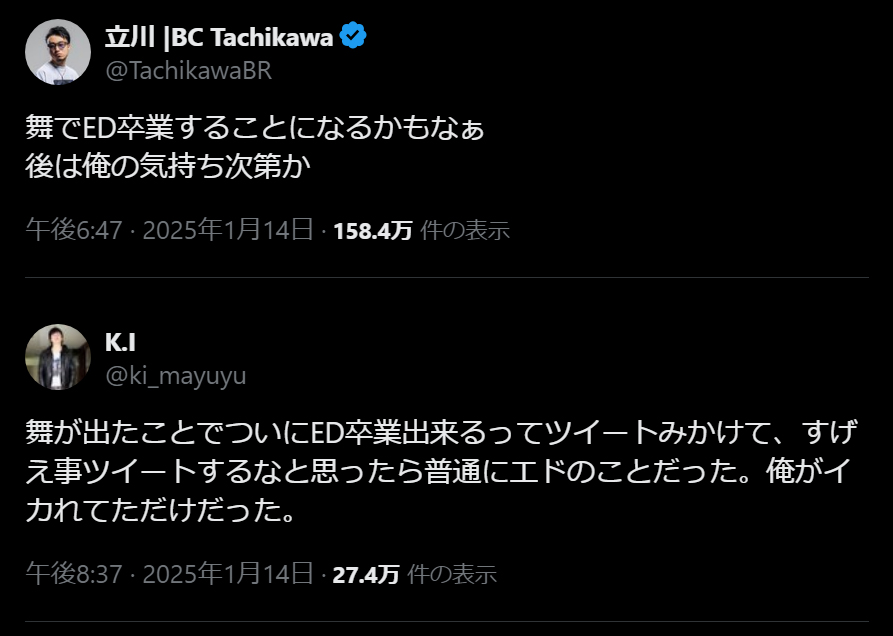
Task: Select the 158.4万 view count
Action: 372,231
